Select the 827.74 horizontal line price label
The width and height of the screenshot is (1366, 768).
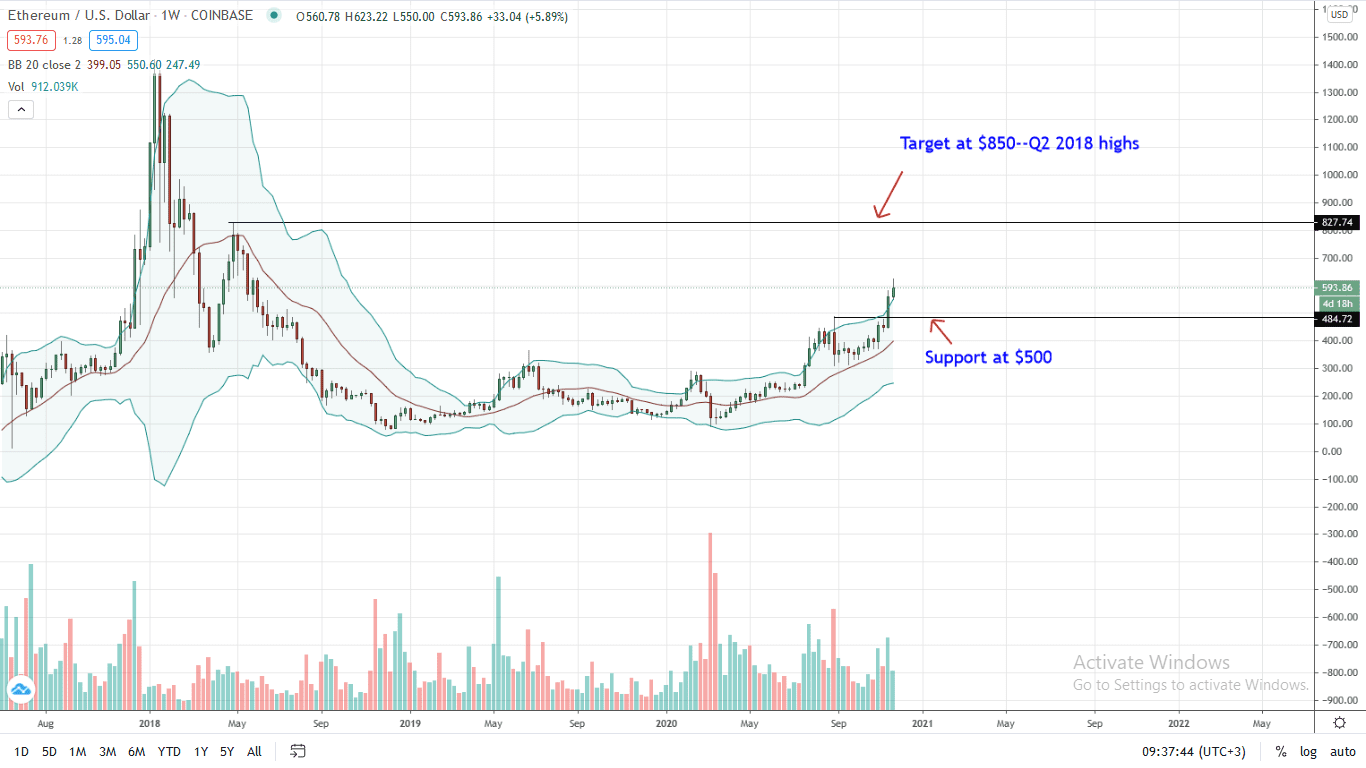pyautogui.click(x=1336, y=224)
